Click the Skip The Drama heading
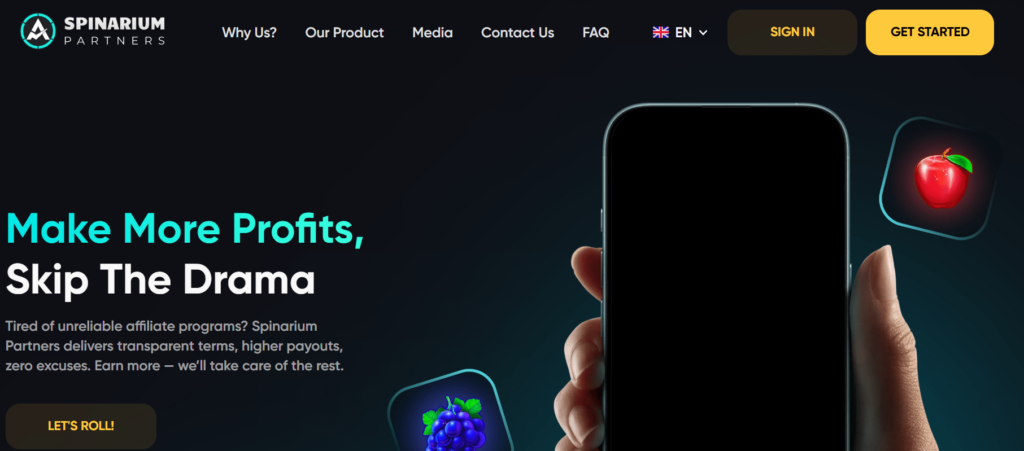The image size is (1024, 451). 161,279
